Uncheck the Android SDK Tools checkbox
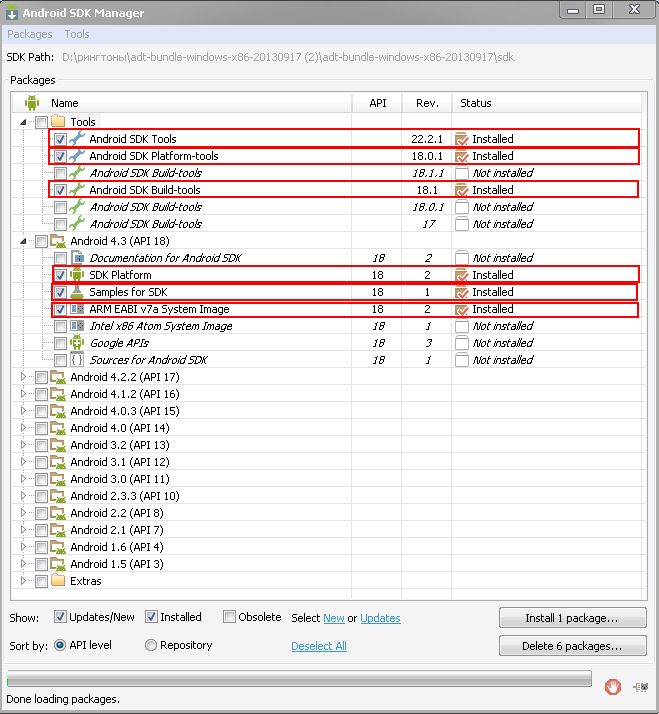Viewport: 659px width, 714px height. click(x=60, y=139)
